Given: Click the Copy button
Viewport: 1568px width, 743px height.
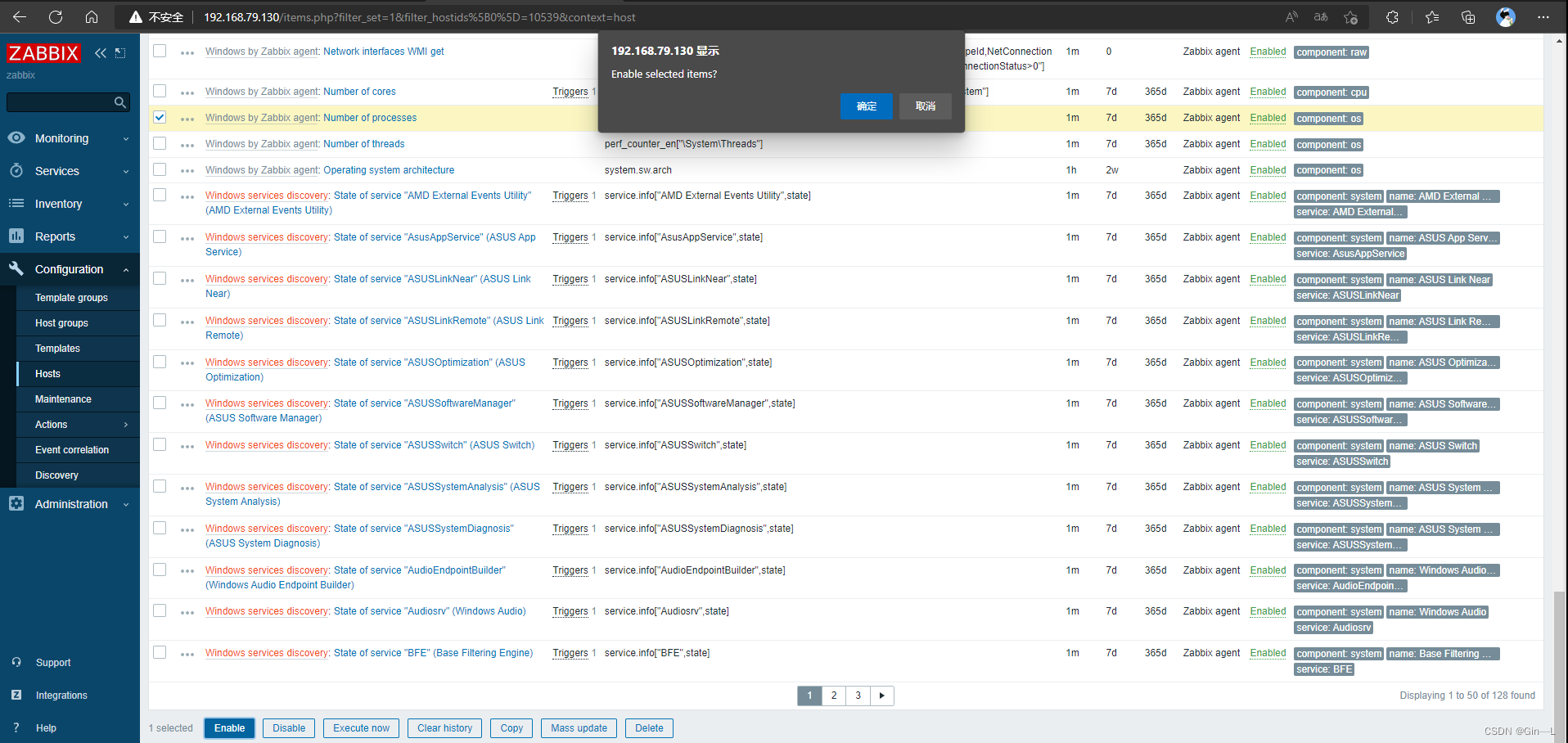Looking at the screenshot, I should pyautogui.click(x=511, y=728).
